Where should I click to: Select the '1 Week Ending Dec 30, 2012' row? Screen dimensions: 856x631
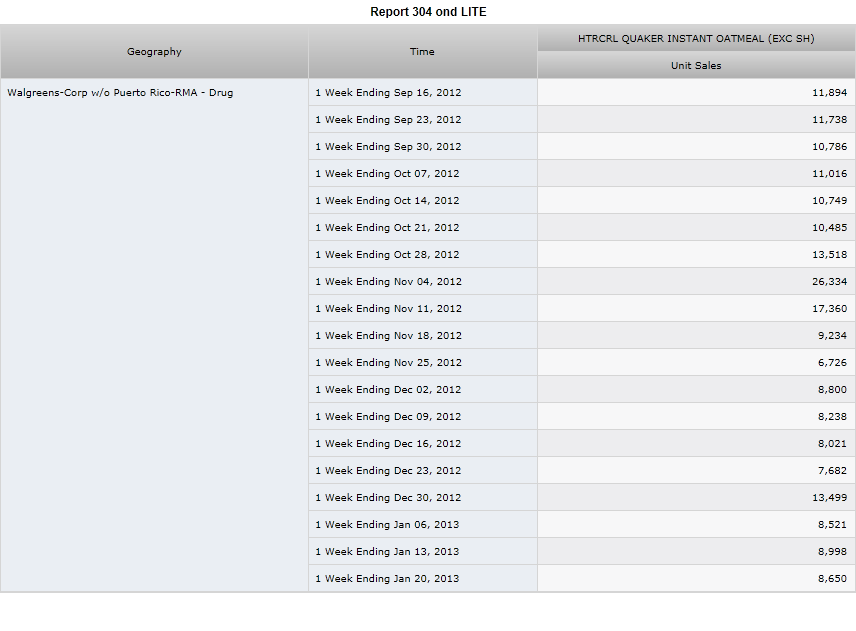pyautogui.click(x=423, y=498)
